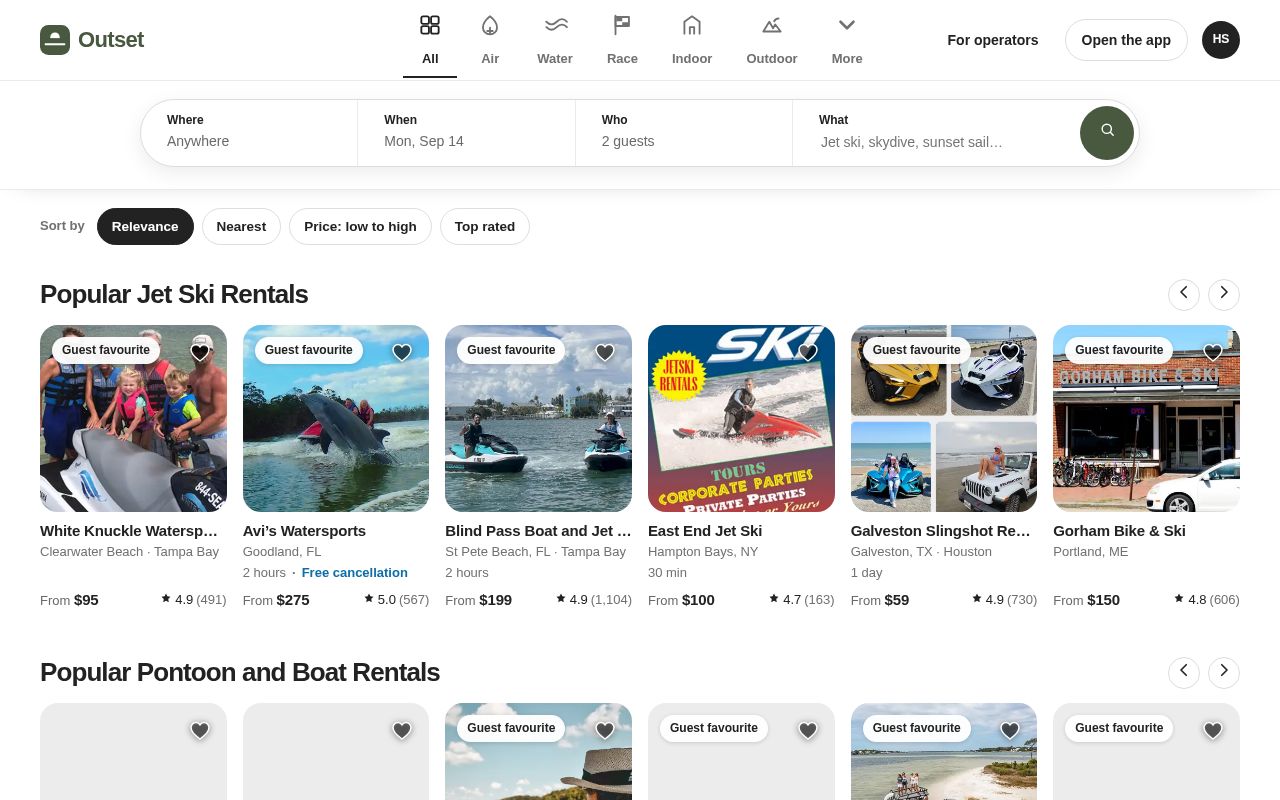Select the Indoor category tab

pyautogui.click(x=692, y=40)
